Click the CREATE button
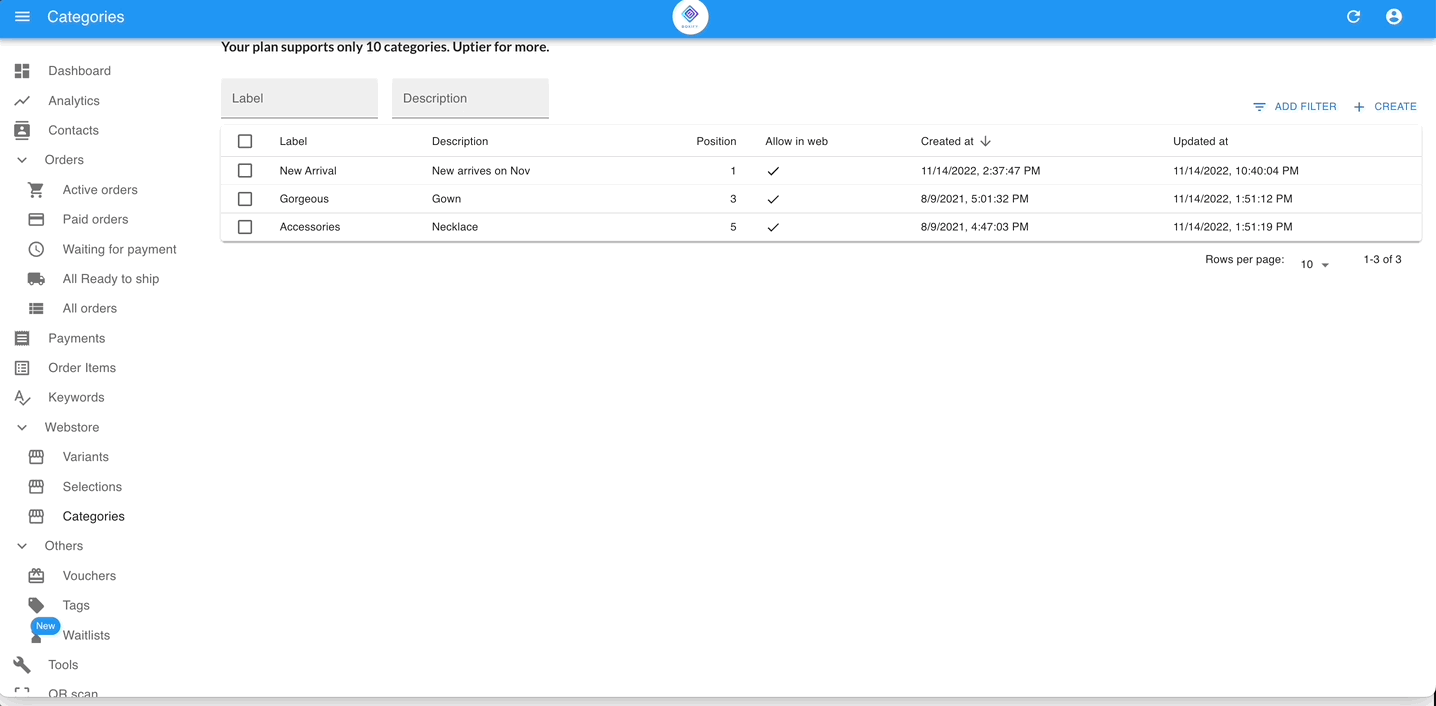Viewport: 1436px width, 706px height. [1385, 106]
